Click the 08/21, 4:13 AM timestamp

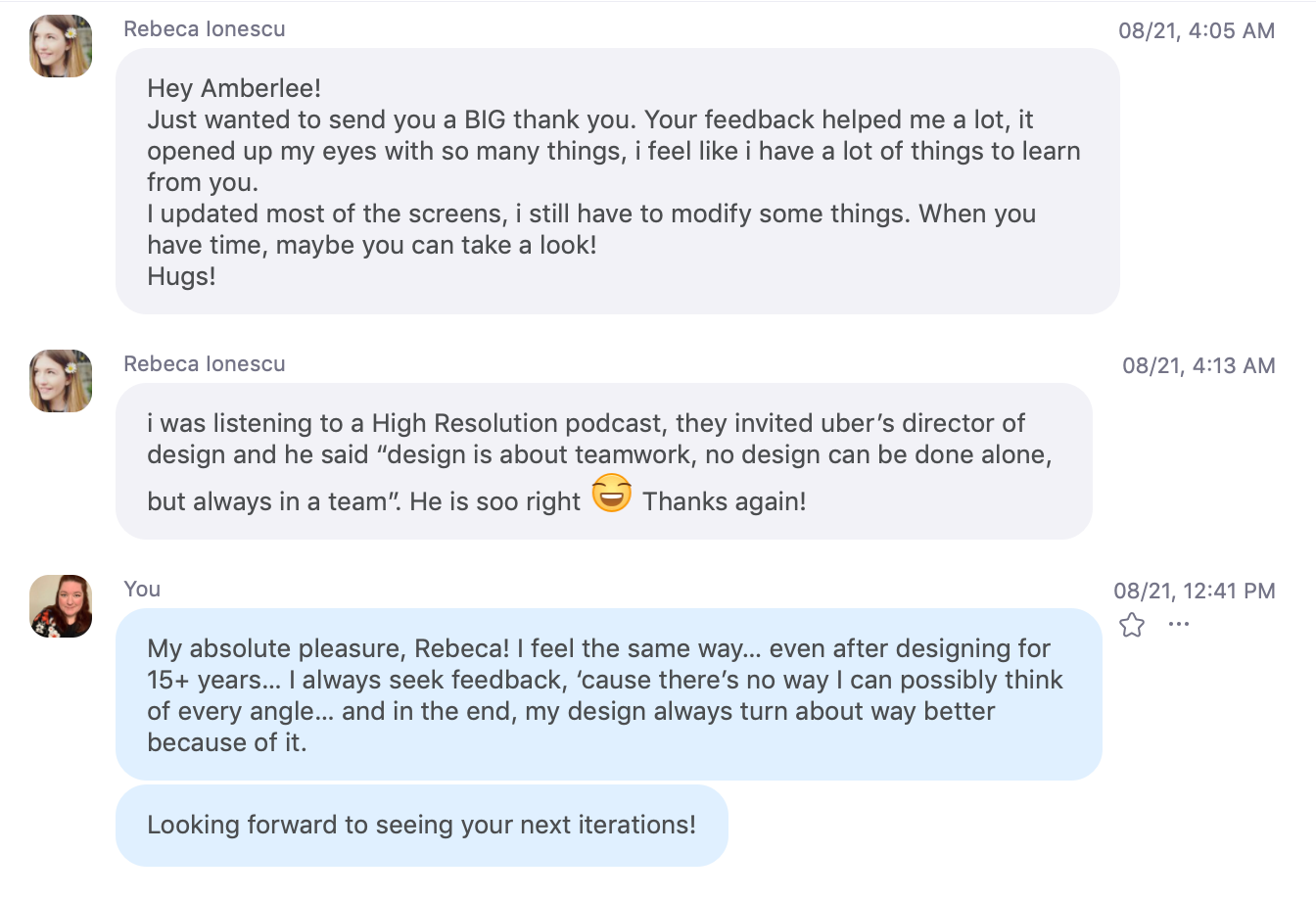(x=1198, y=366)
